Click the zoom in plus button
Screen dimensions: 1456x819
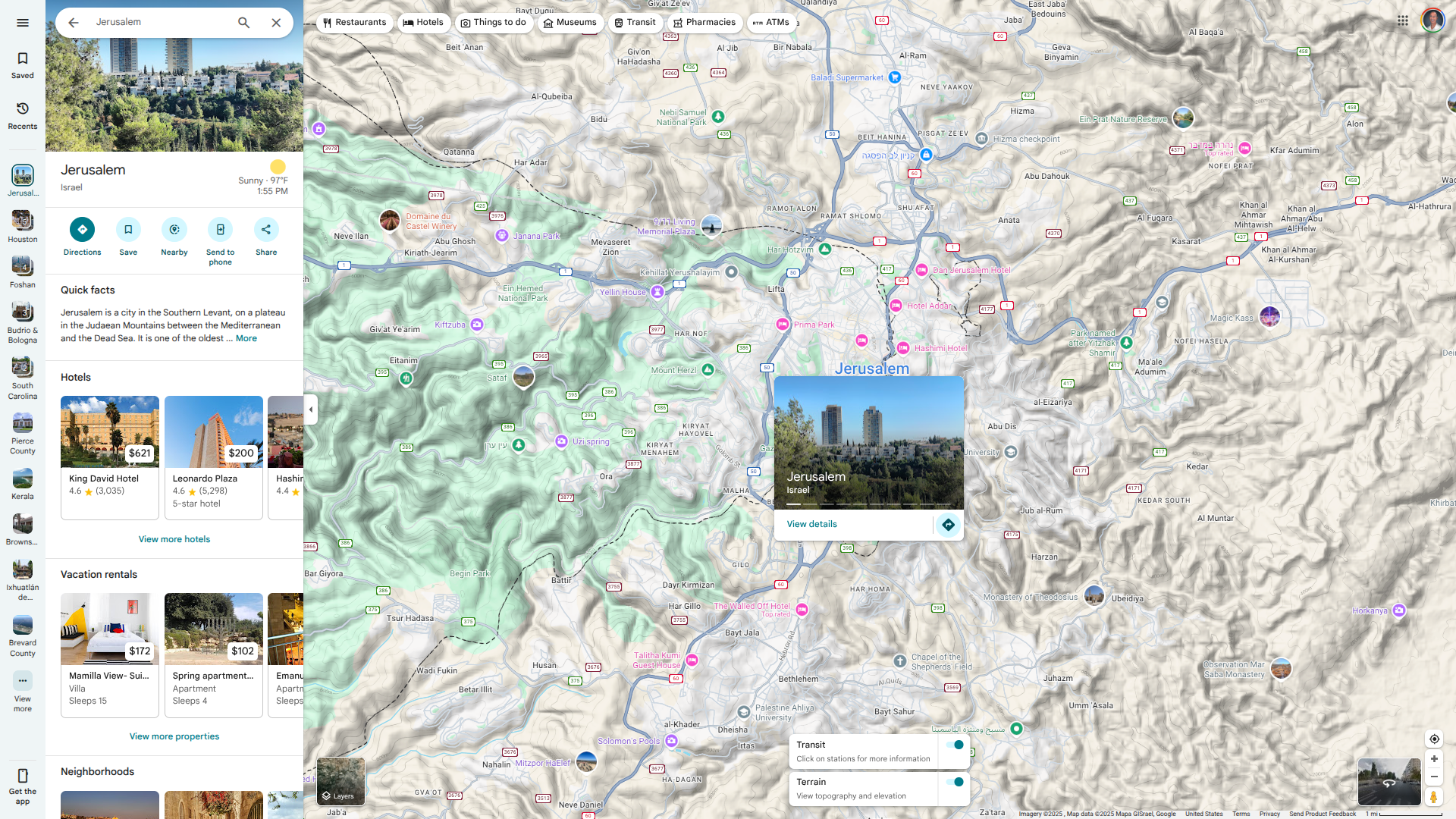point(1433,758)
